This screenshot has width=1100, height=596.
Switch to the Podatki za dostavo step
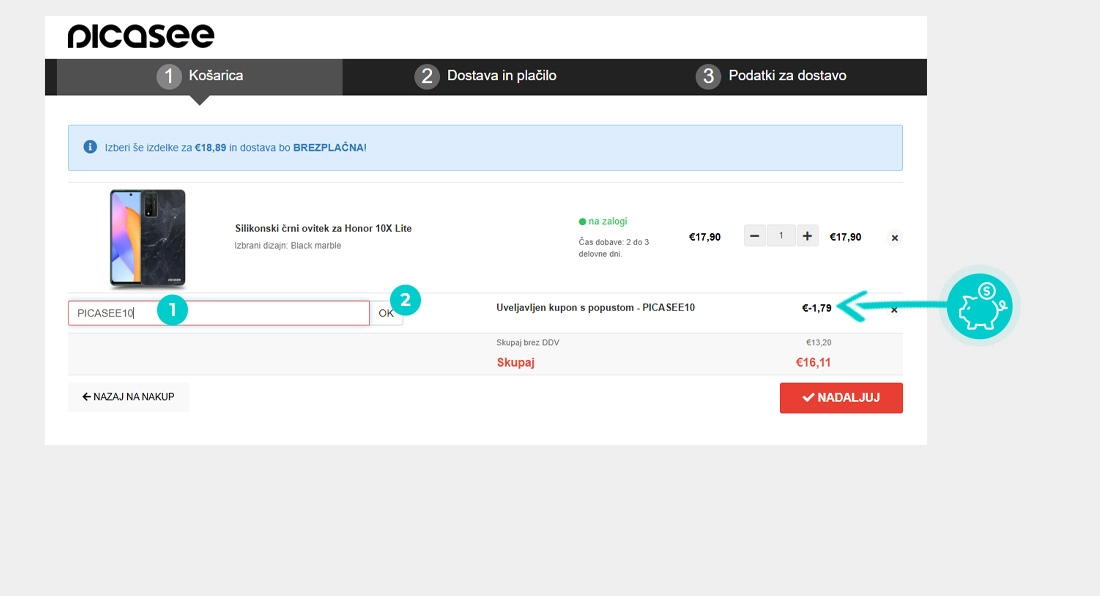click(771, 76)
